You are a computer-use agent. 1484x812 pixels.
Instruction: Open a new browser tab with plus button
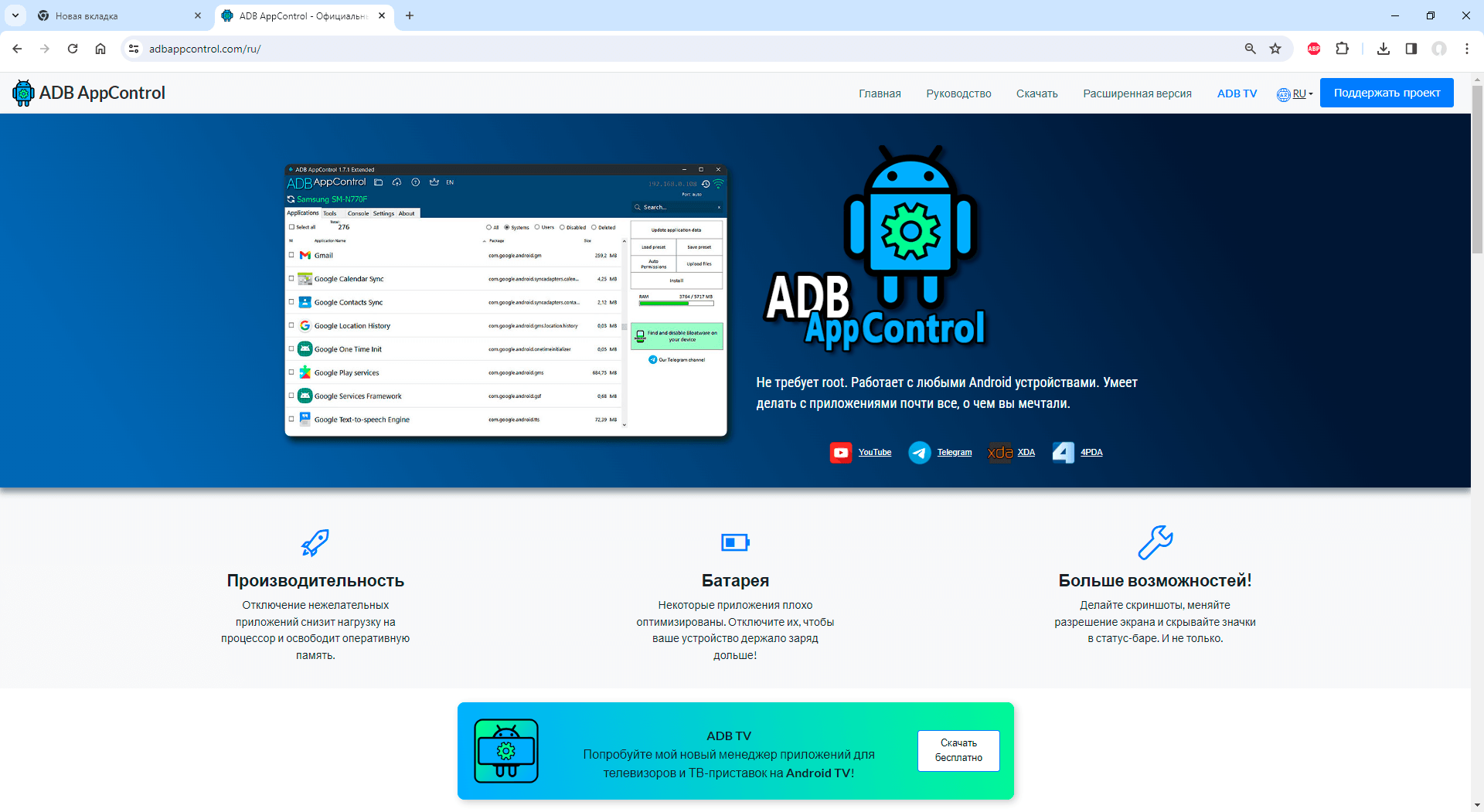(410, 15)
